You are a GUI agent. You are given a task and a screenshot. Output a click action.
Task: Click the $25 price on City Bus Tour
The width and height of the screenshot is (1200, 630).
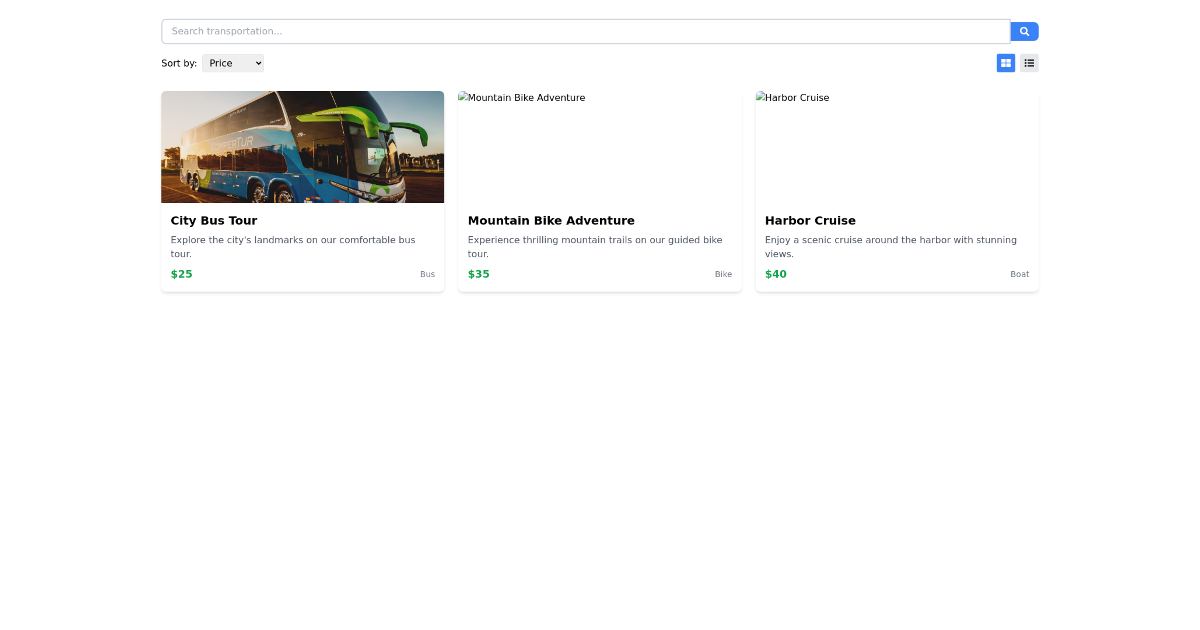(x=181, y=274)
